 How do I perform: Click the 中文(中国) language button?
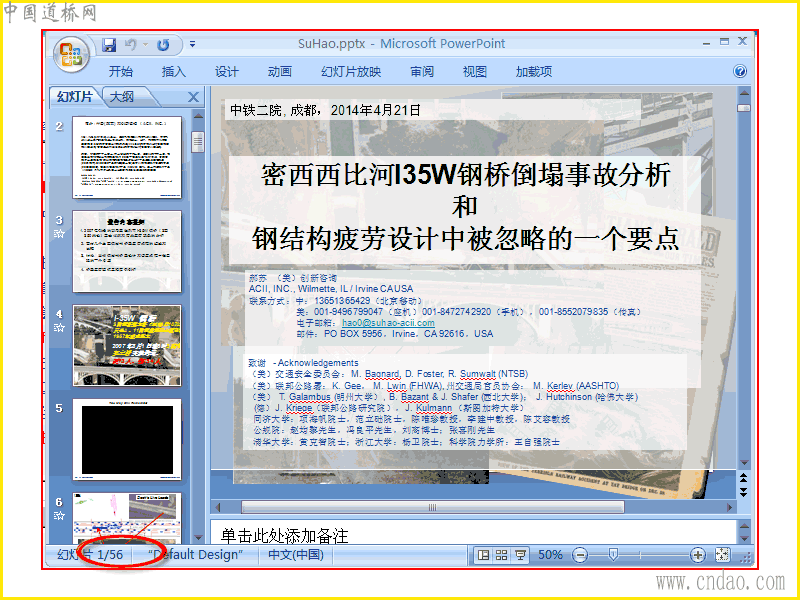point(296,555)
